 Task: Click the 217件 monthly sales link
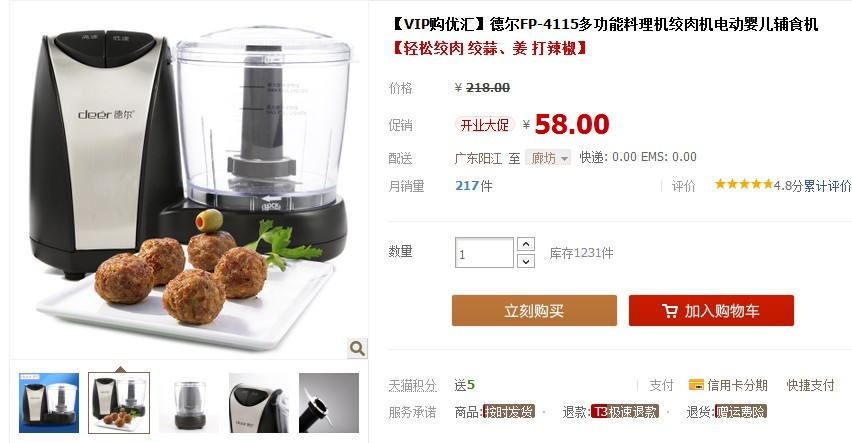[x=474, y=186]
